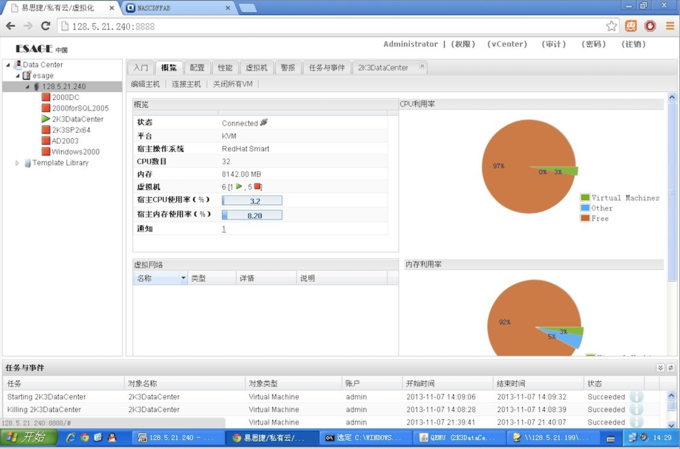Select the Windows2000 VM stopped icon

(46, 151)
